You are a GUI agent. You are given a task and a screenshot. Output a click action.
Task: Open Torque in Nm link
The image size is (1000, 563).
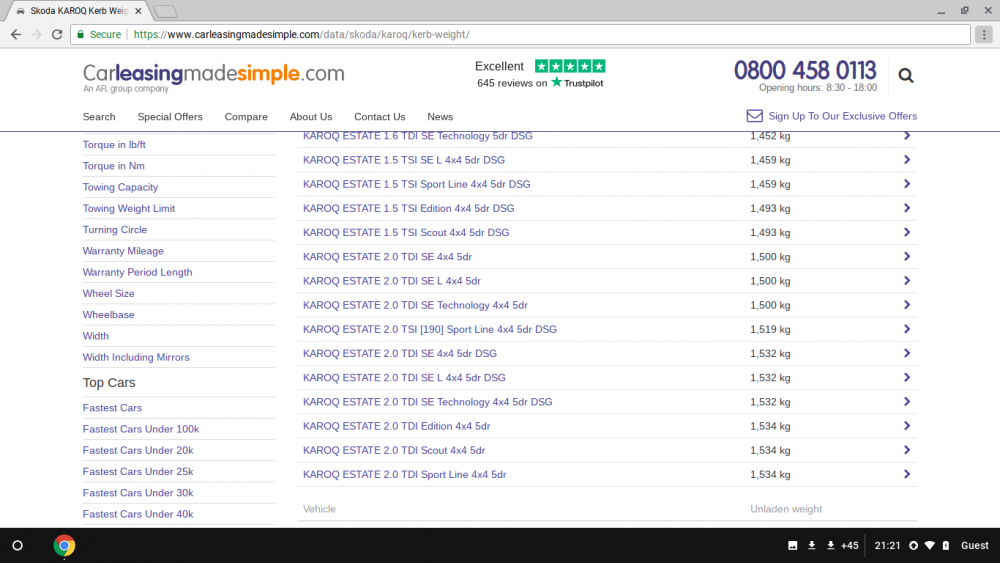(114, 166)
